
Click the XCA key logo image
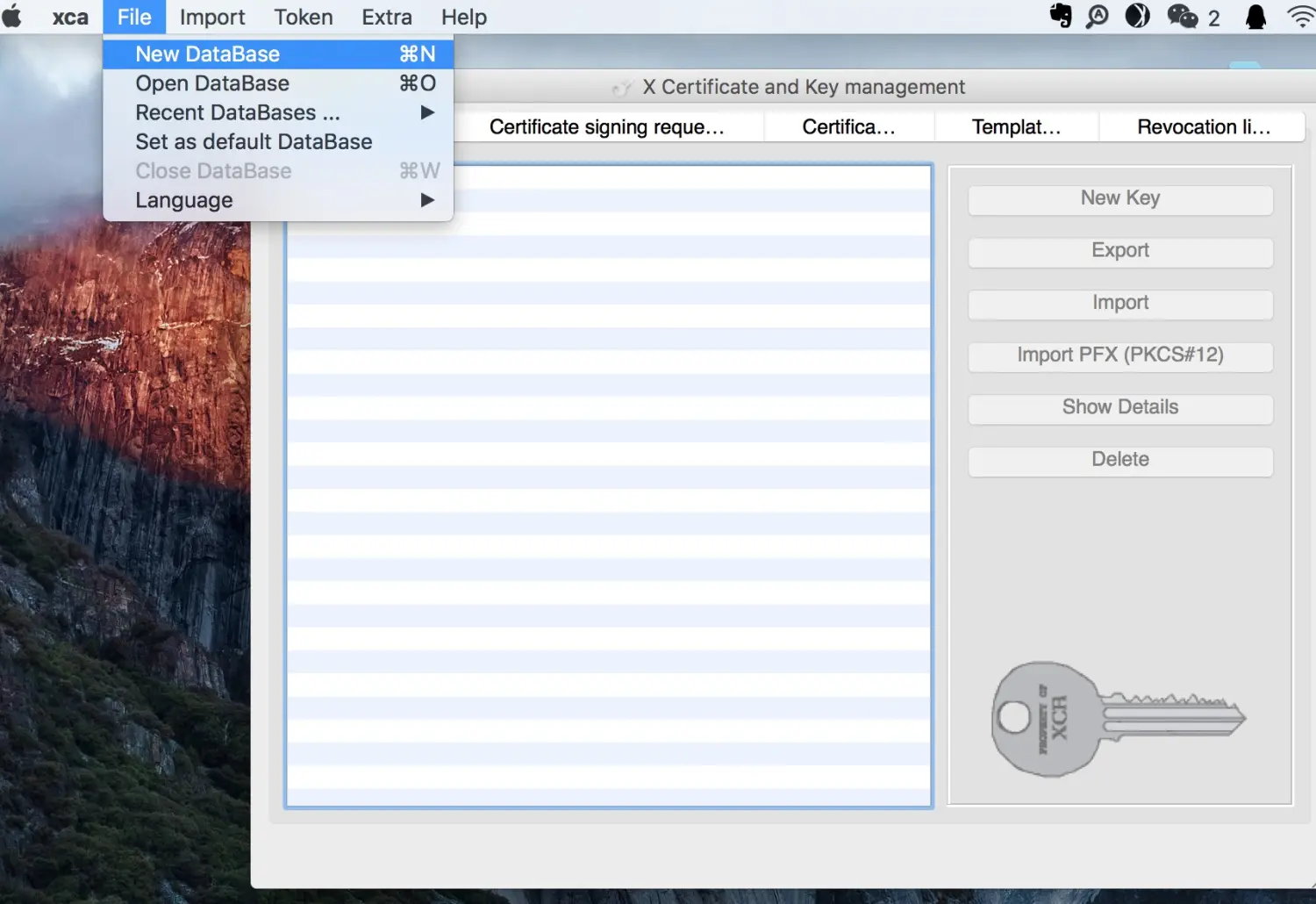[1118, 719]
